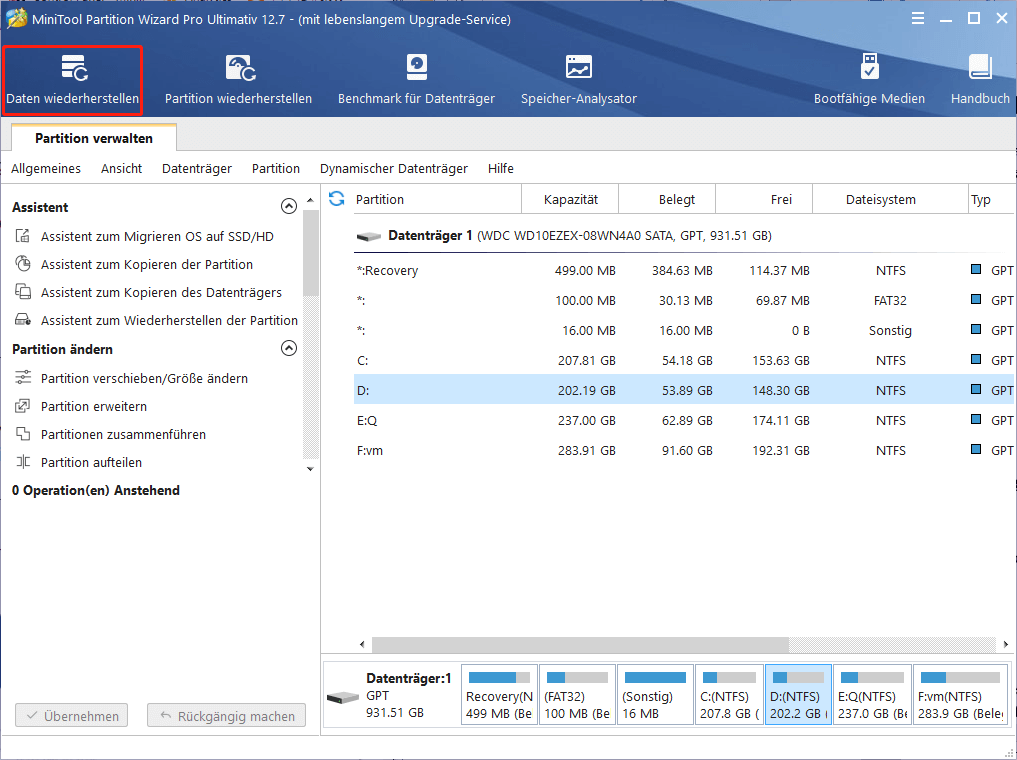Select the Partition verwalten tab

tap(94, 138)
